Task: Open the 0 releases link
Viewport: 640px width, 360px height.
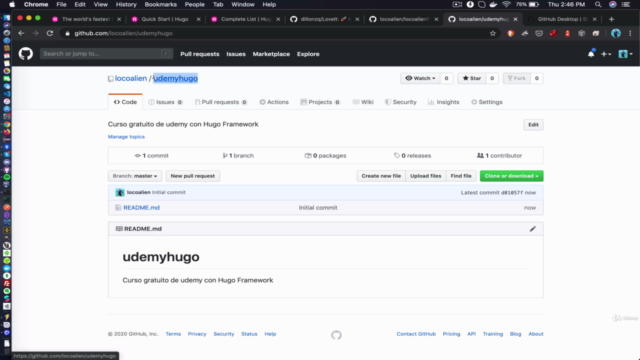Action: [412, 156]
